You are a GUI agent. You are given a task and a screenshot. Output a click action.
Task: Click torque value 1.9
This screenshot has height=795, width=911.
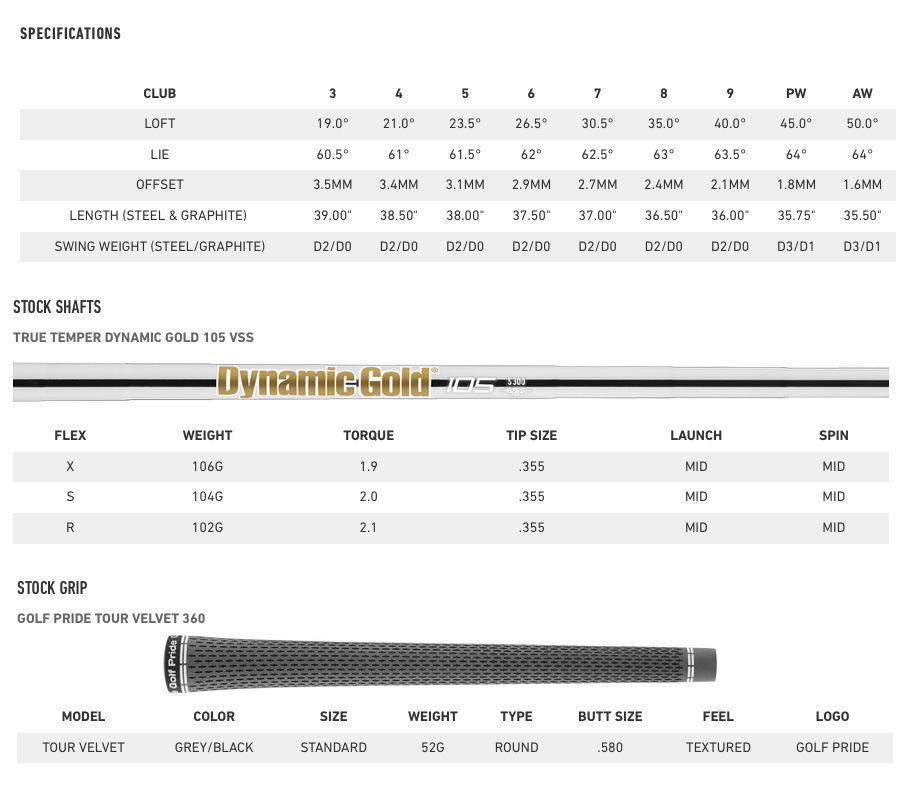[368, 467]
